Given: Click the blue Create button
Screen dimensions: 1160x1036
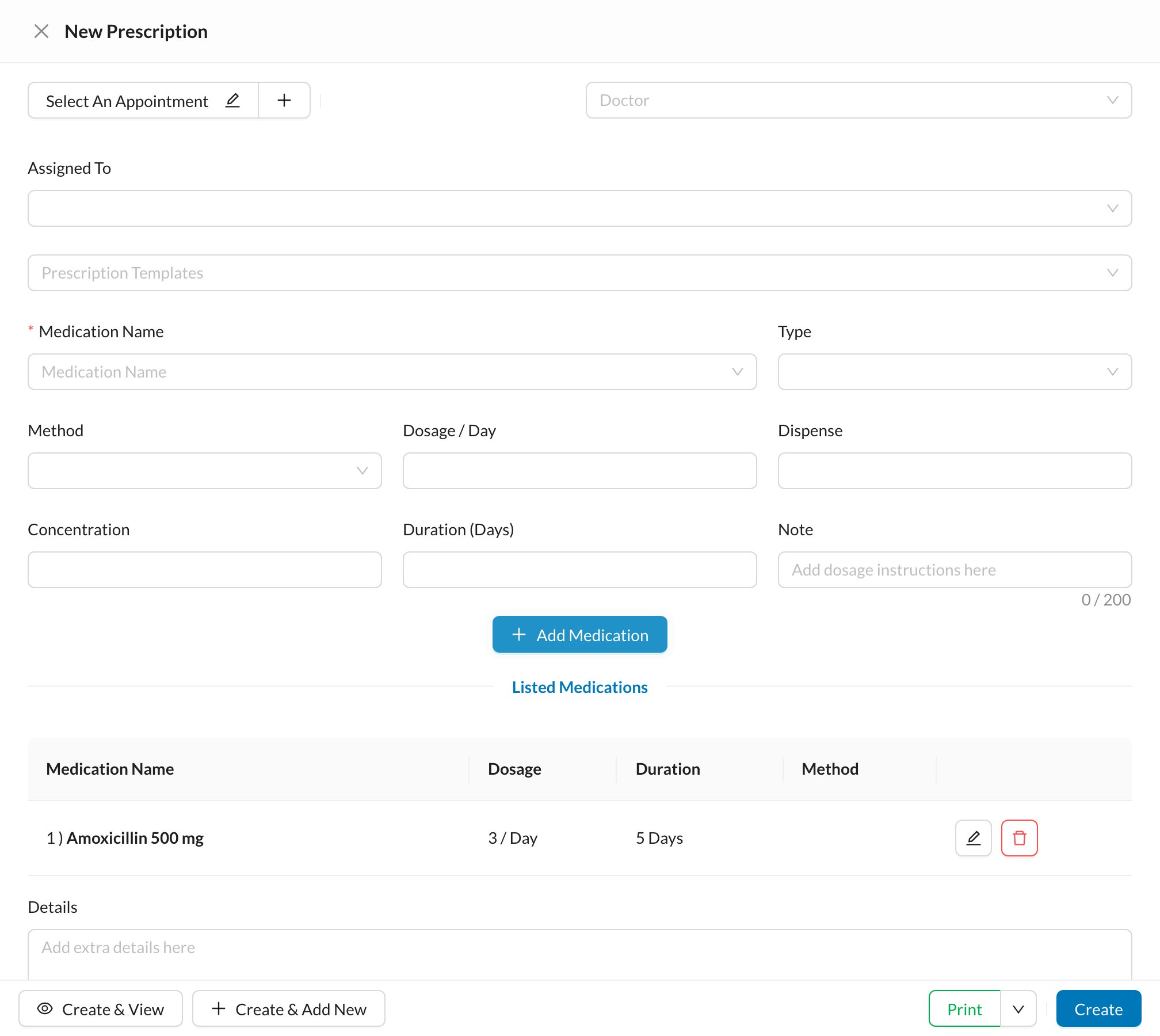Looking at the screenshot, I should tap(1098, 1008).
